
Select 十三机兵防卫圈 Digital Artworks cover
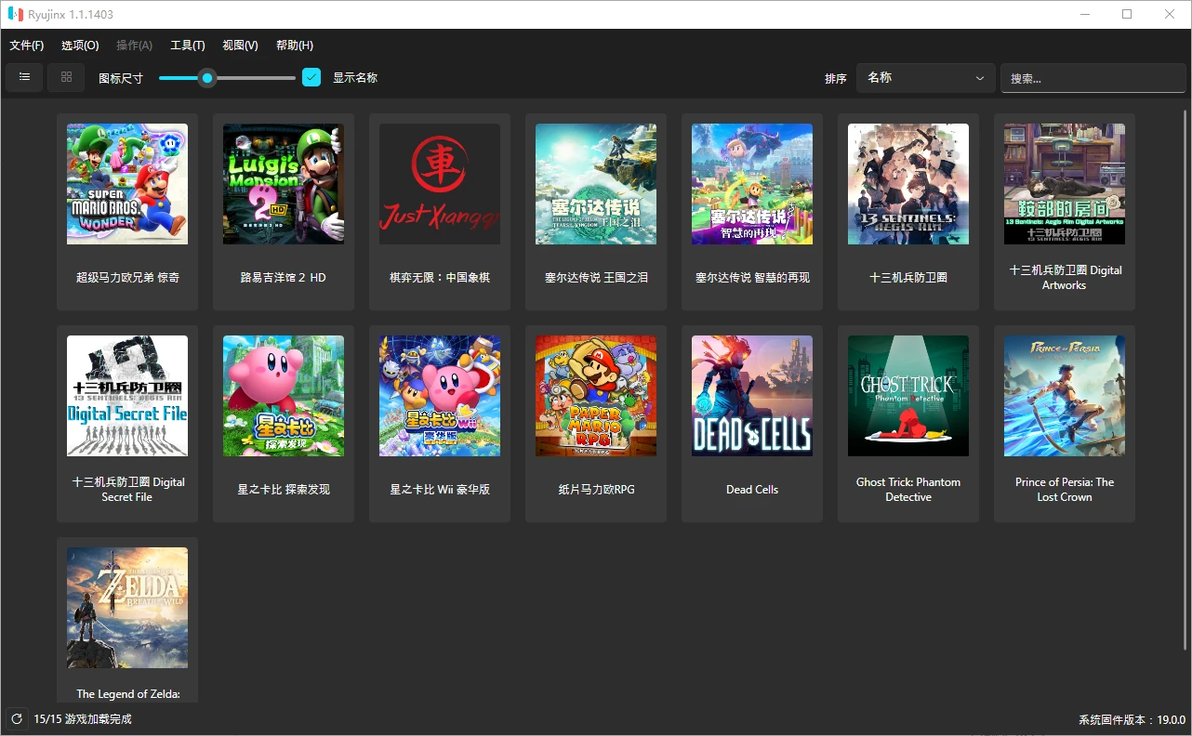pos(1064,184)
